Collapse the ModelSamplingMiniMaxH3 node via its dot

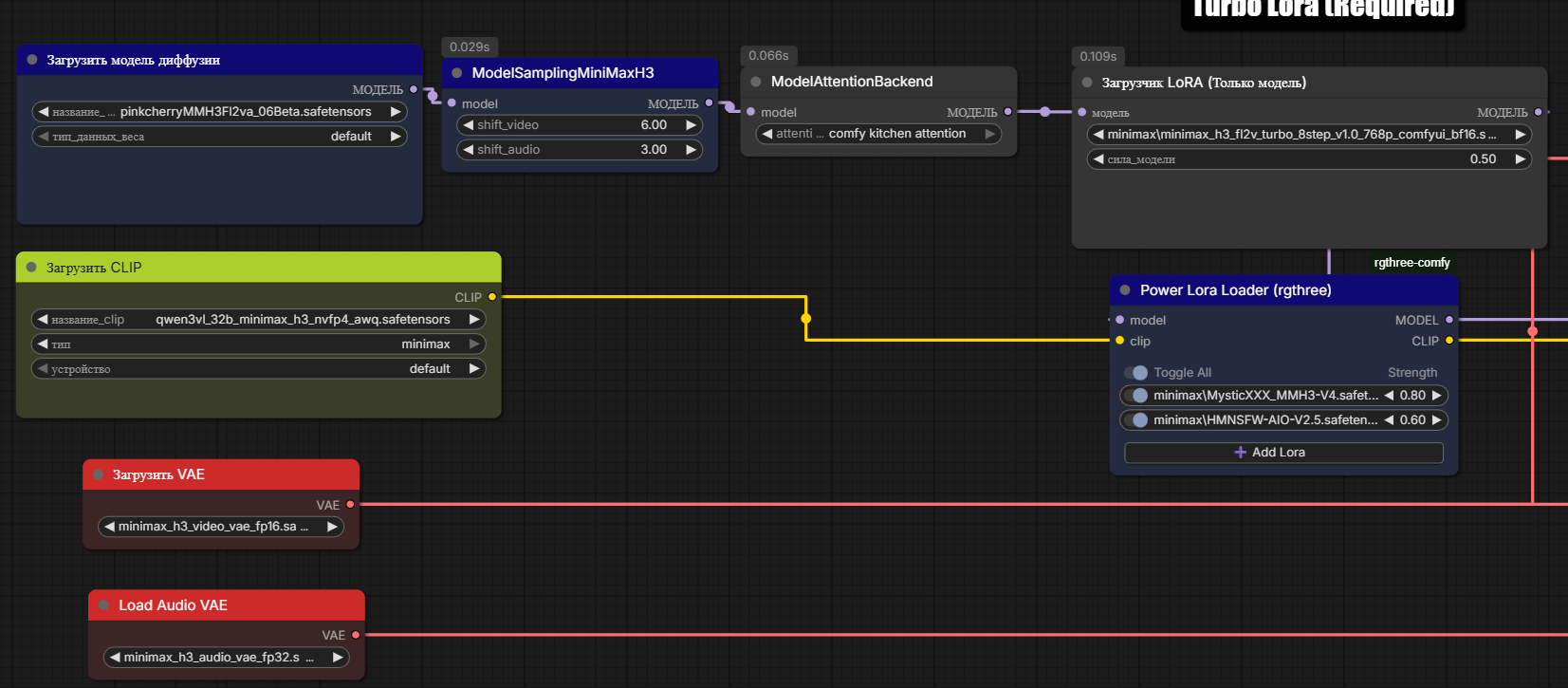(457, 73)
